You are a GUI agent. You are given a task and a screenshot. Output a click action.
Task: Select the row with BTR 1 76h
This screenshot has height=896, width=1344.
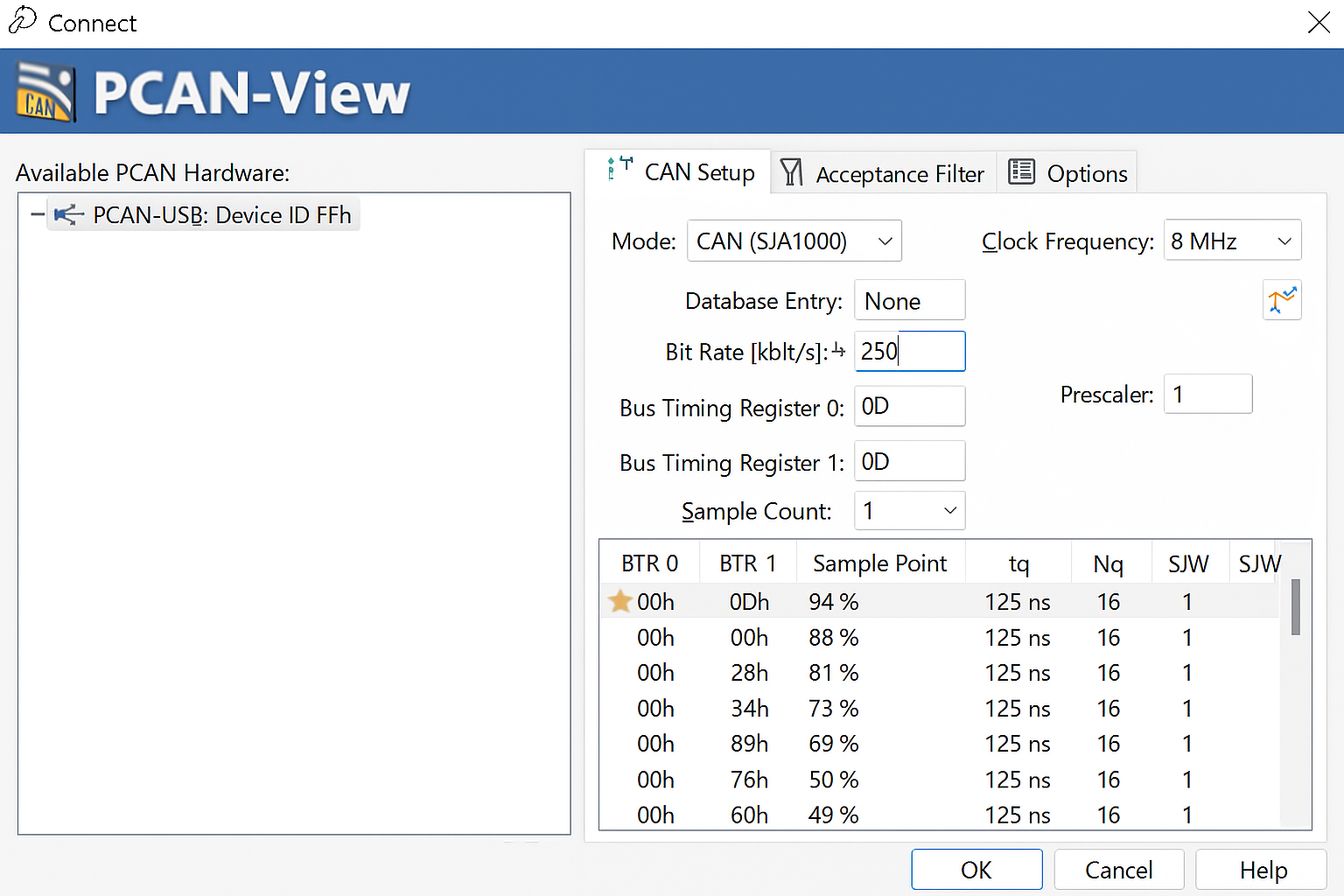pos(940,779)
